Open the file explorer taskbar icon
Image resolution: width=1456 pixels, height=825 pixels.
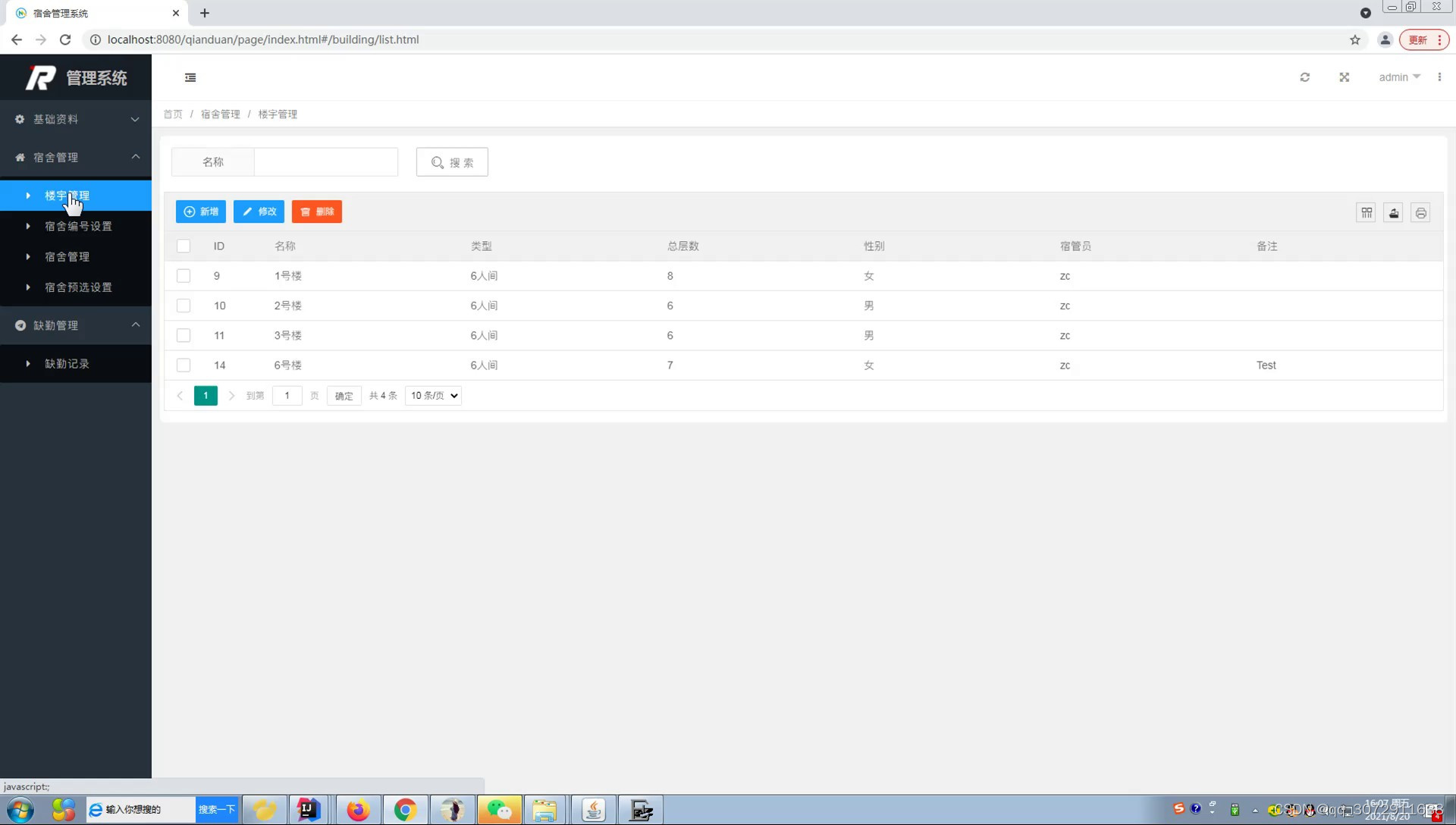click(x=544, y=810)
